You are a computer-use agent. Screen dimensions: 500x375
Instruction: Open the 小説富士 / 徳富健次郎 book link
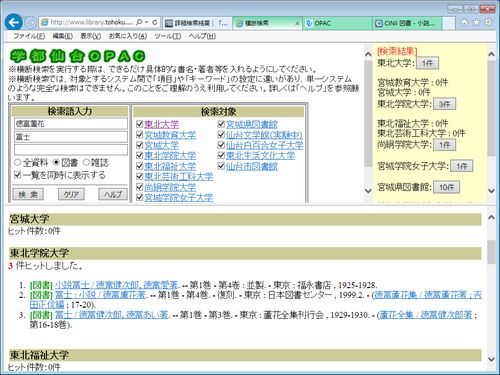point(117,285)
